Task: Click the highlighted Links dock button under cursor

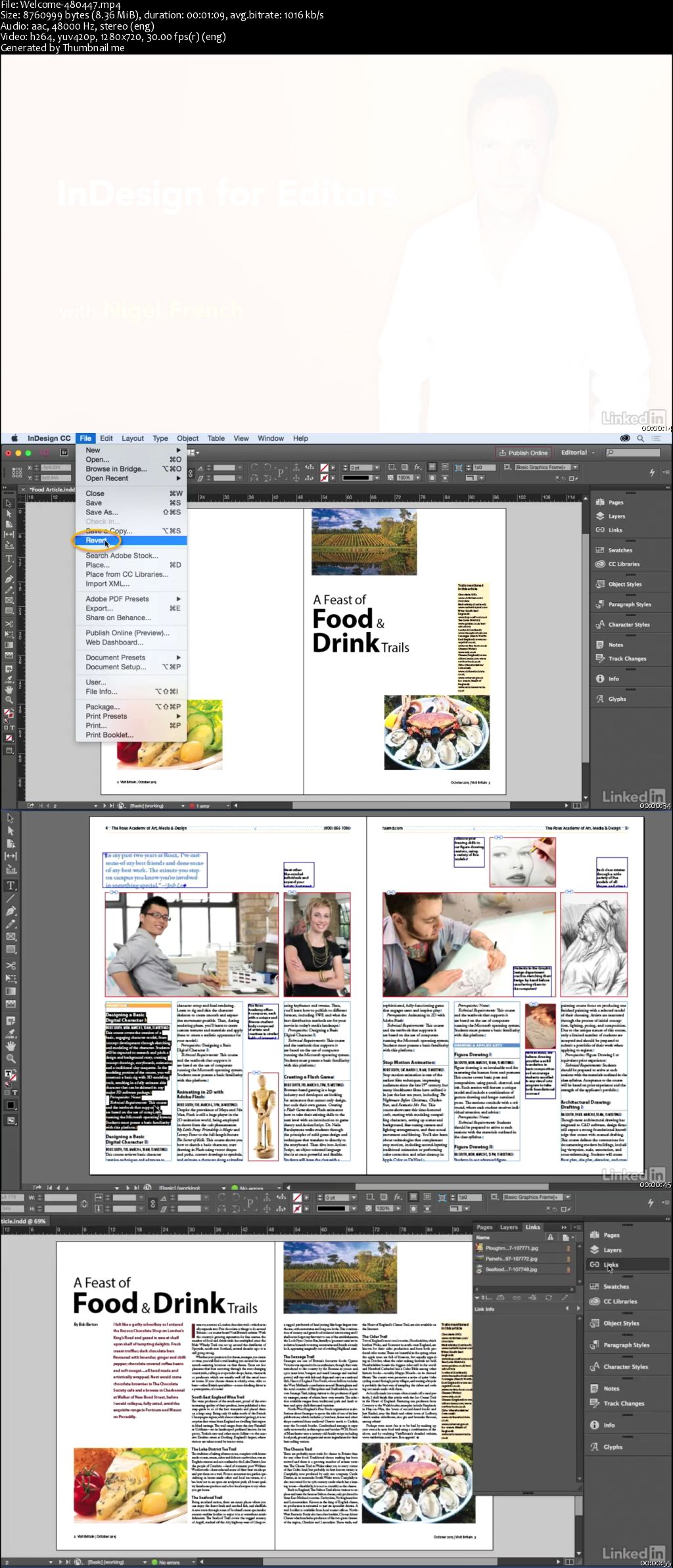Action: click(611, 1265)
